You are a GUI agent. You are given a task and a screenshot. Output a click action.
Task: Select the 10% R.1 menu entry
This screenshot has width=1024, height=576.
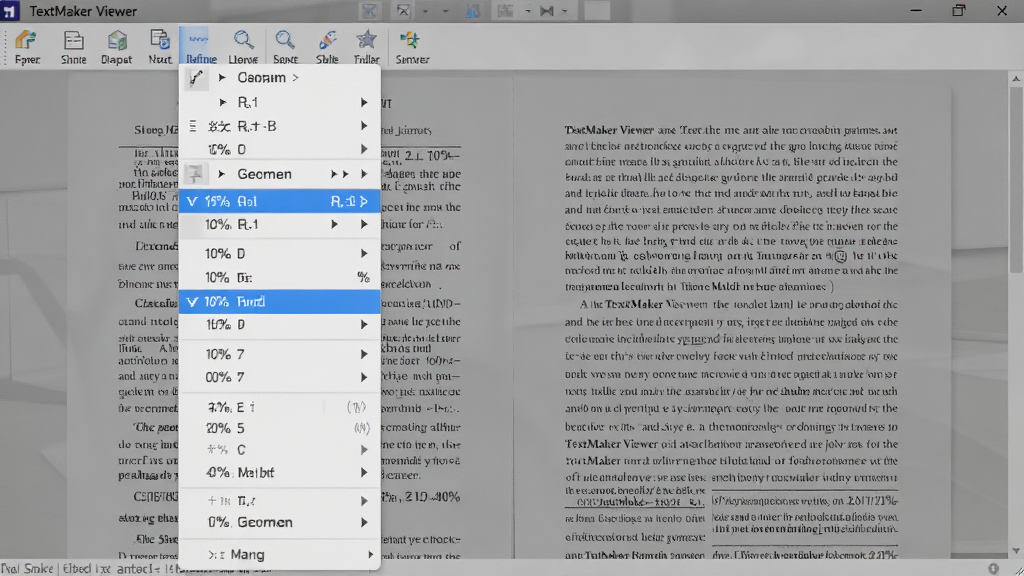pyautogui.click(x=280, y=225)
